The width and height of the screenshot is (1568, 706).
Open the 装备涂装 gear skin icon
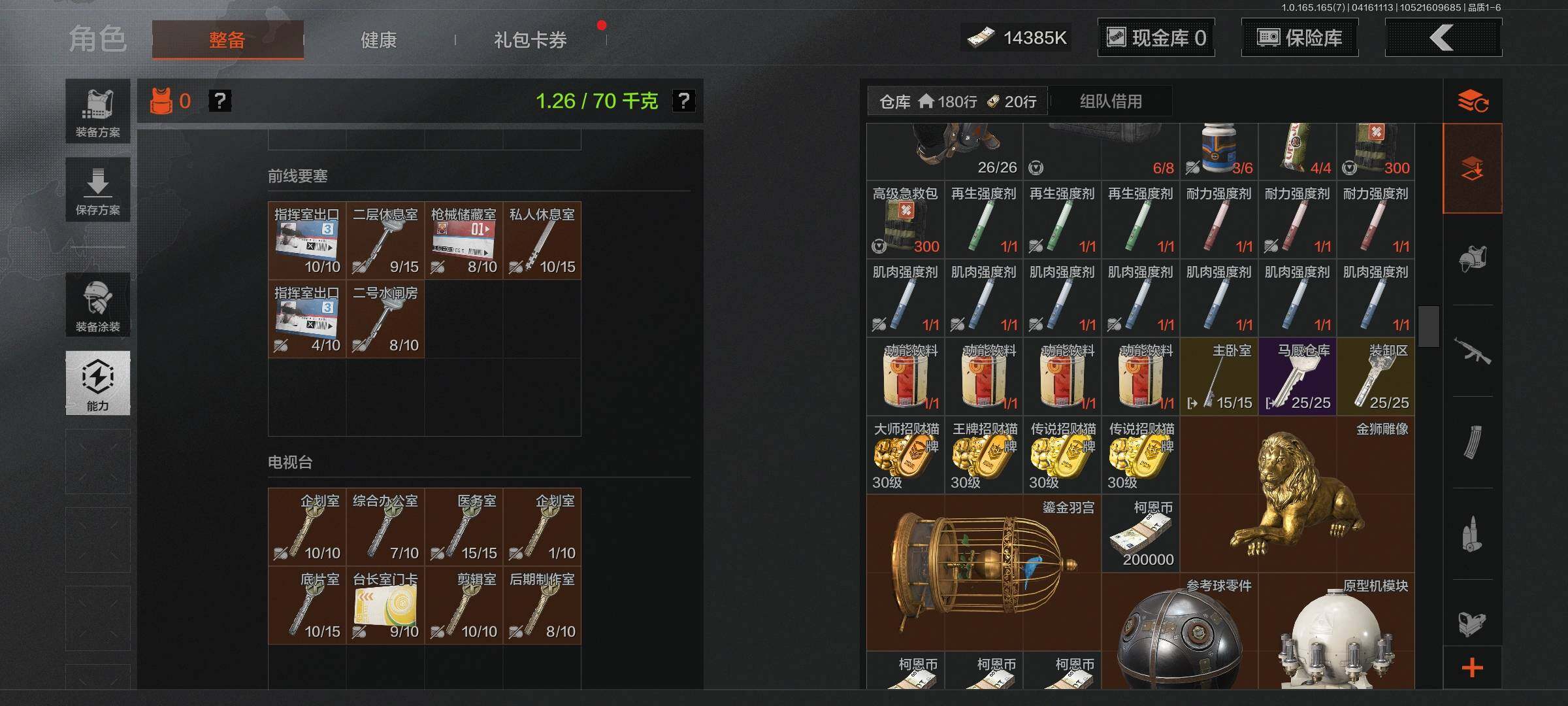pos(97,305)
